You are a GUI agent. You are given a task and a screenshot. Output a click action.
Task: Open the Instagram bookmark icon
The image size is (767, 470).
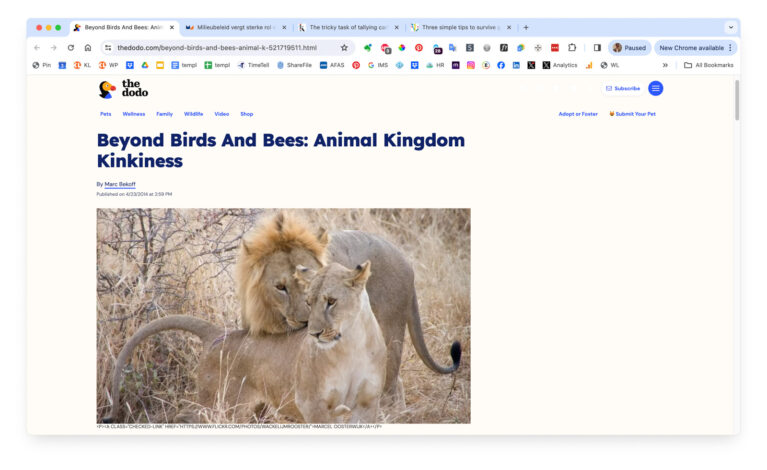tap(470, 65)
